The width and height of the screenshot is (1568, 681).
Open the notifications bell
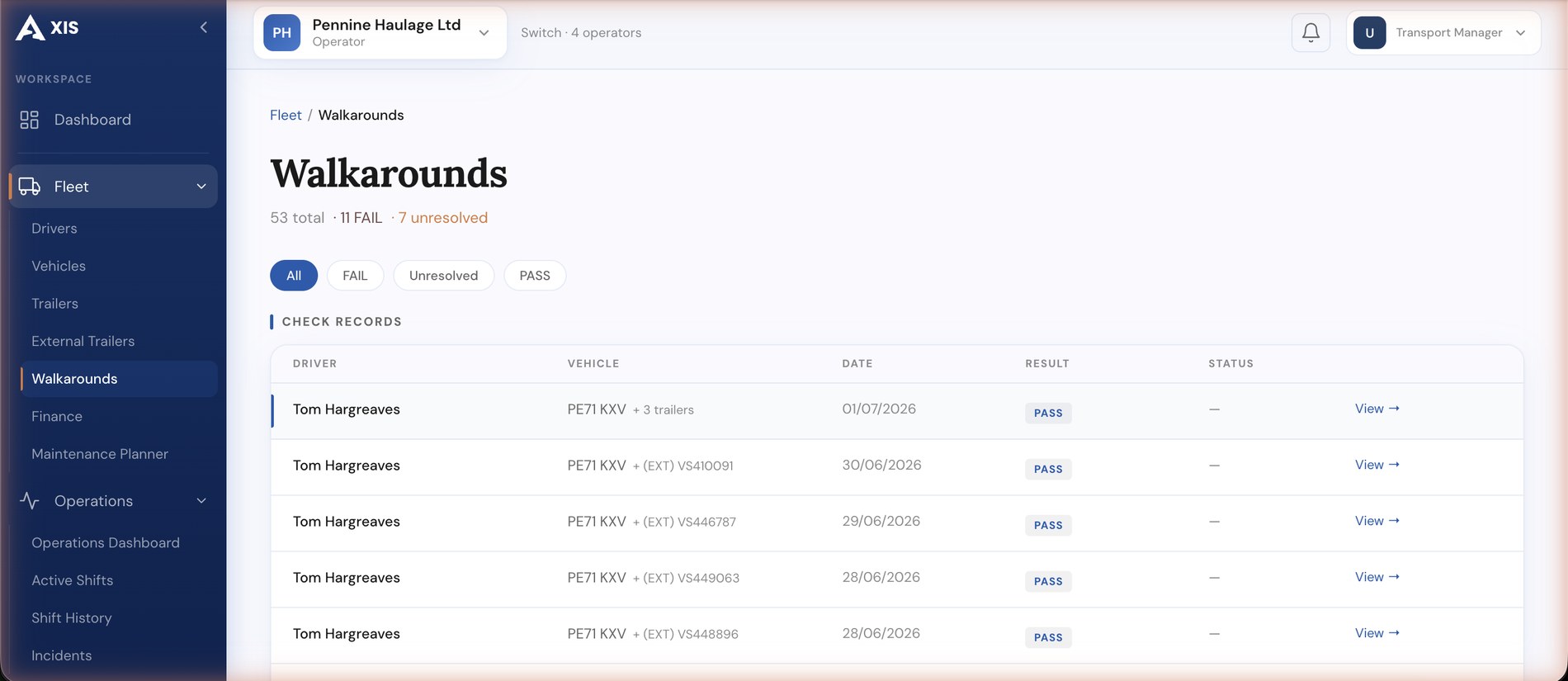pyautogui.click(x=1311, y=33)
